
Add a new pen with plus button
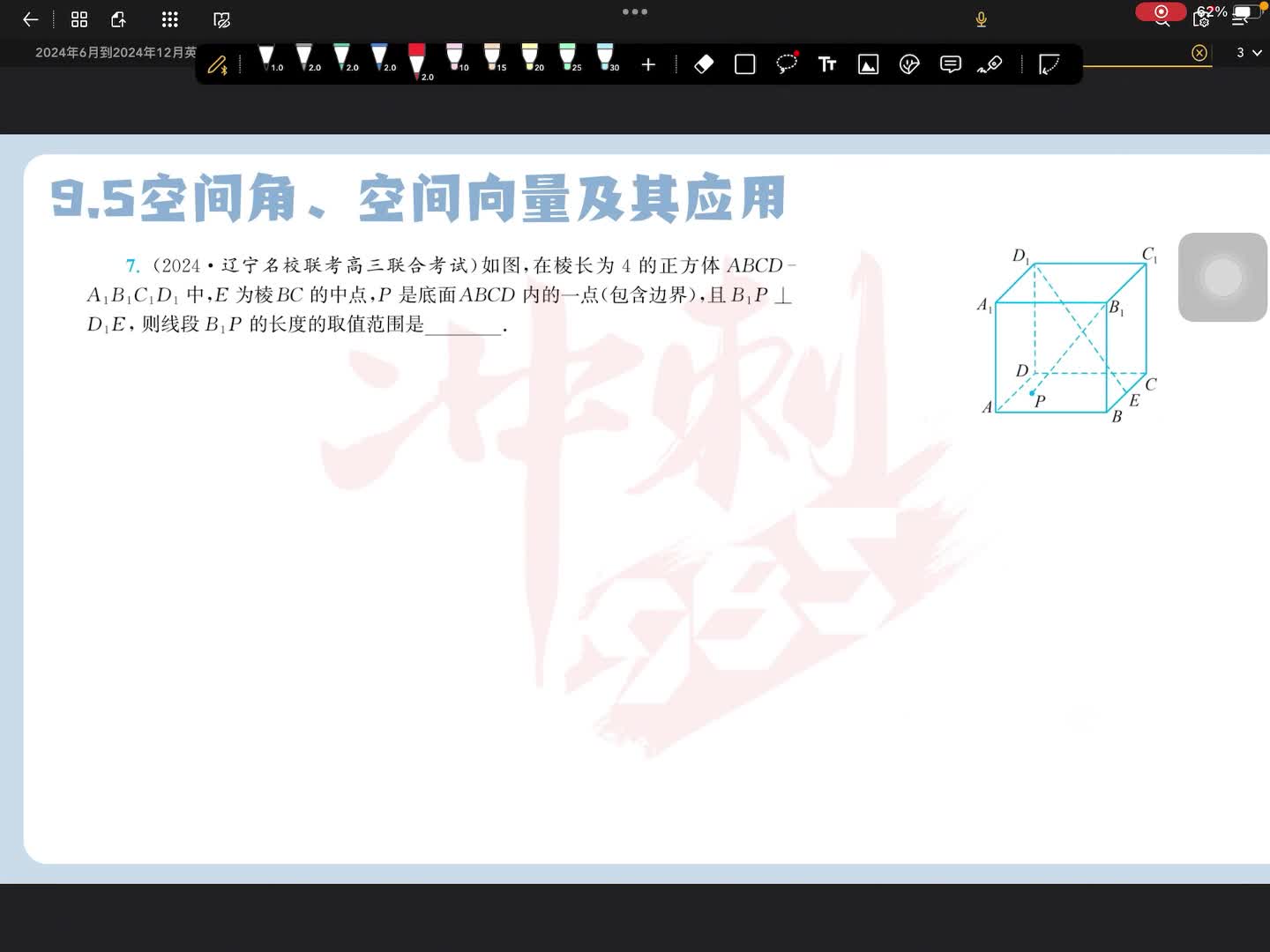tap(648, 64)
